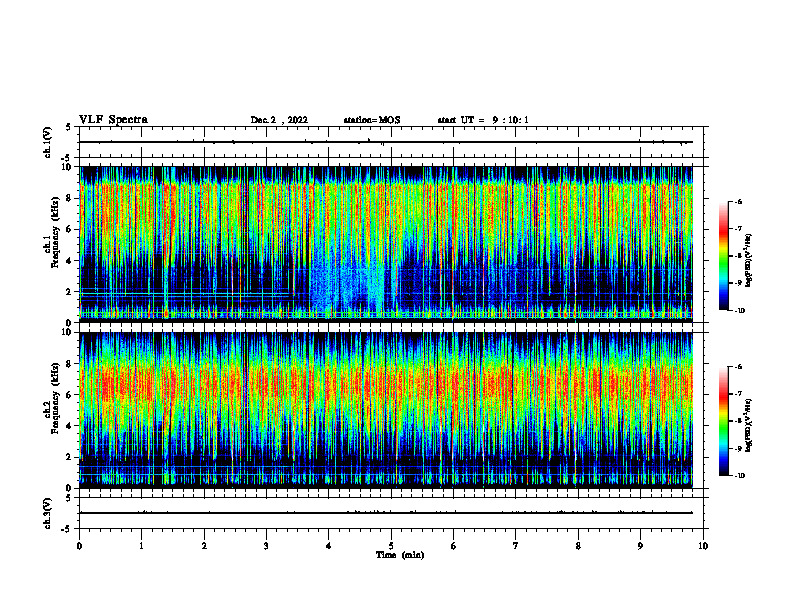Click the "Time (min)" axis title
The width and height of the screenshot is (792, 612).
[x=400, y=555]
